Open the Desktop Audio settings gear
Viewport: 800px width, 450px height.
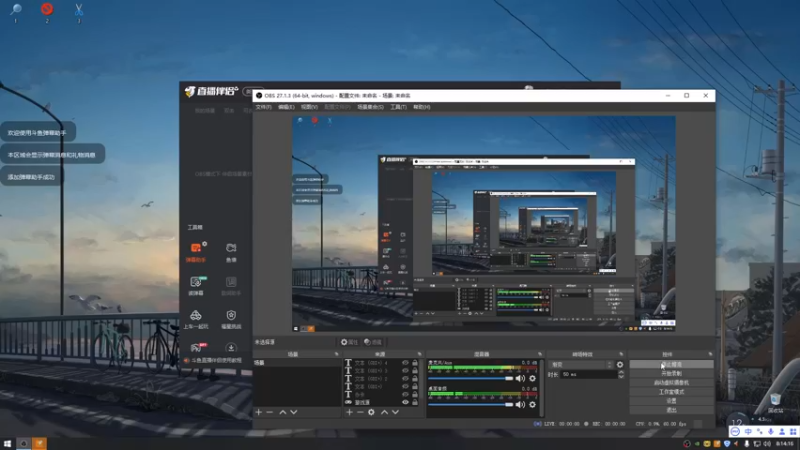tap(533, 405)
